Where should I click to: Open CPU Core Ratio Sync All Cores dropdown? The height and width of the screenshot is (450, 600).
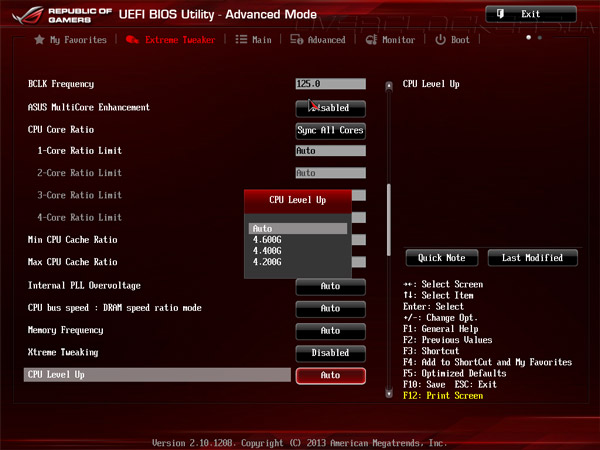click(x=331, y=130)
